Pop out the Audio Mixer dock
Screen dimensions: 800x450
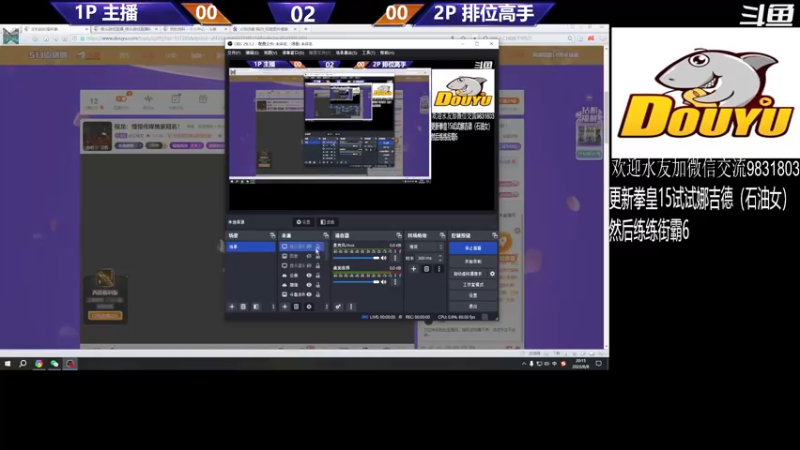tap(398, 235)
